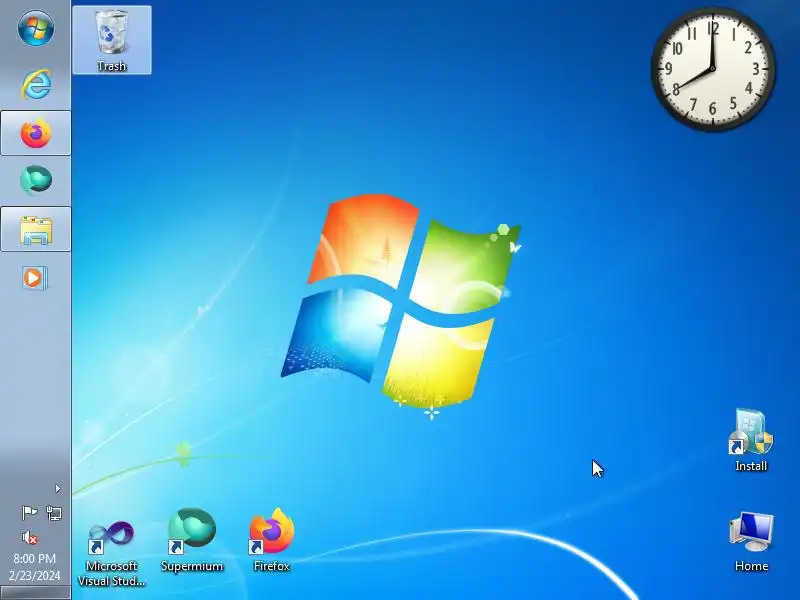
Task: Select the Firefox desktop shortcut
Action: 271,540
